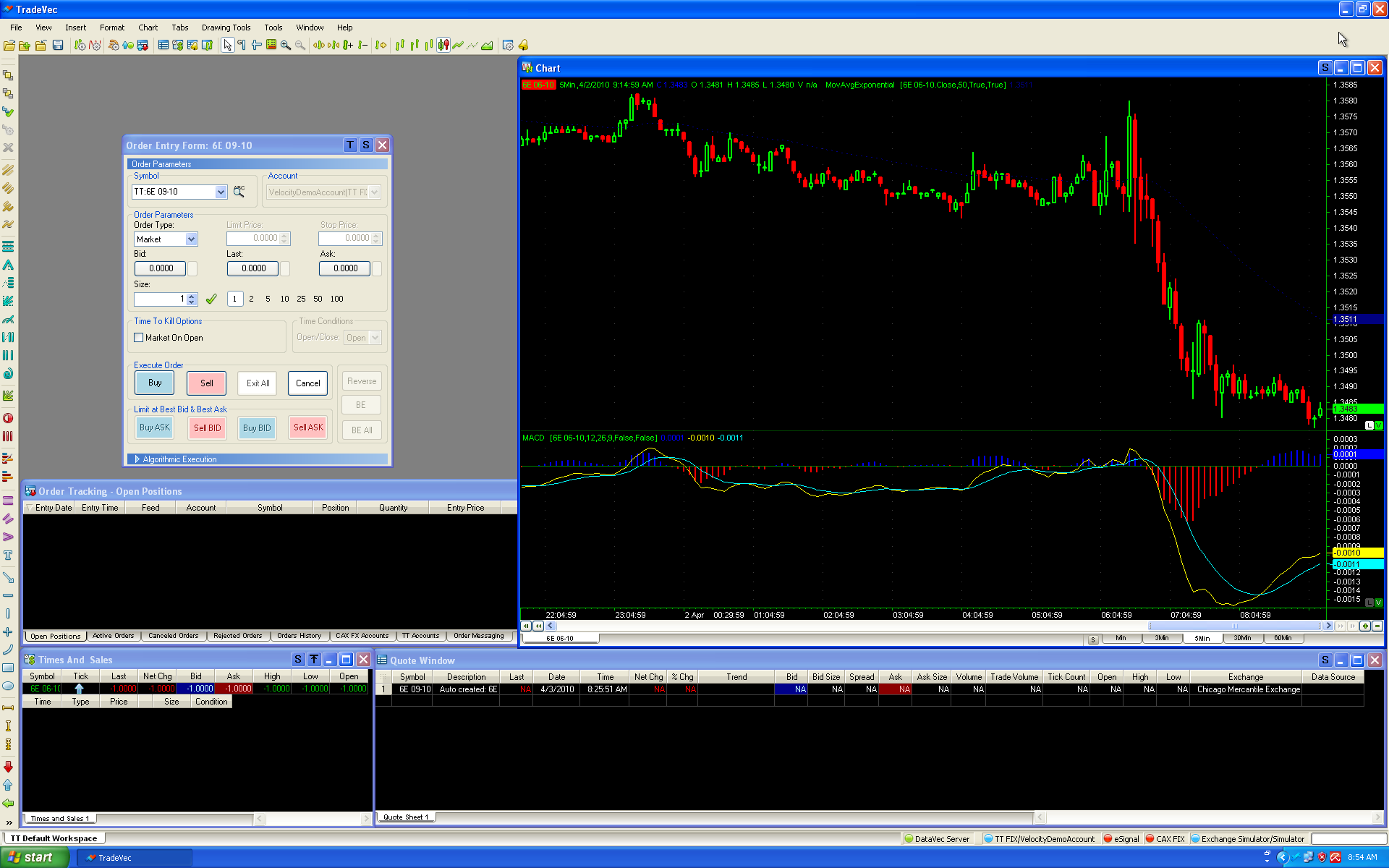Click the alert bell toolbar icon
The height and width of the screenshot is (868, 1389).
point(523,46)
